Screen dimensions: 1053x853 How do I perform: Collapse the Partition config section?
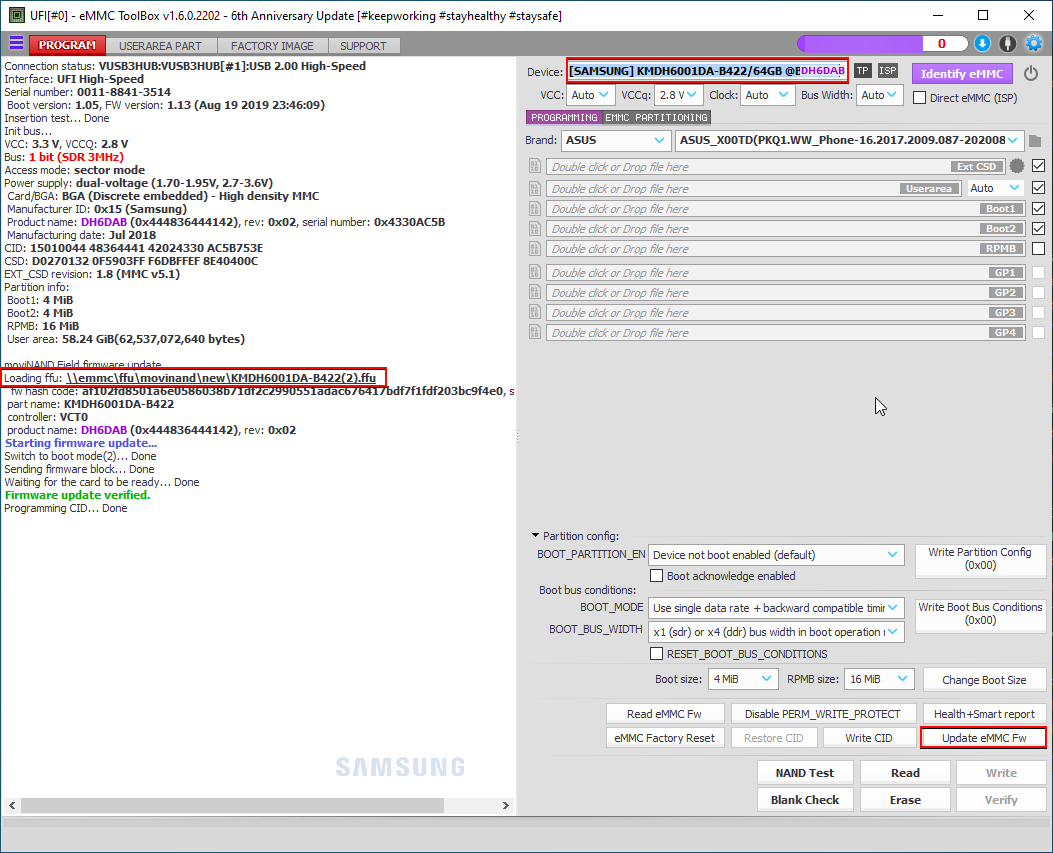[x=535, y=535]
